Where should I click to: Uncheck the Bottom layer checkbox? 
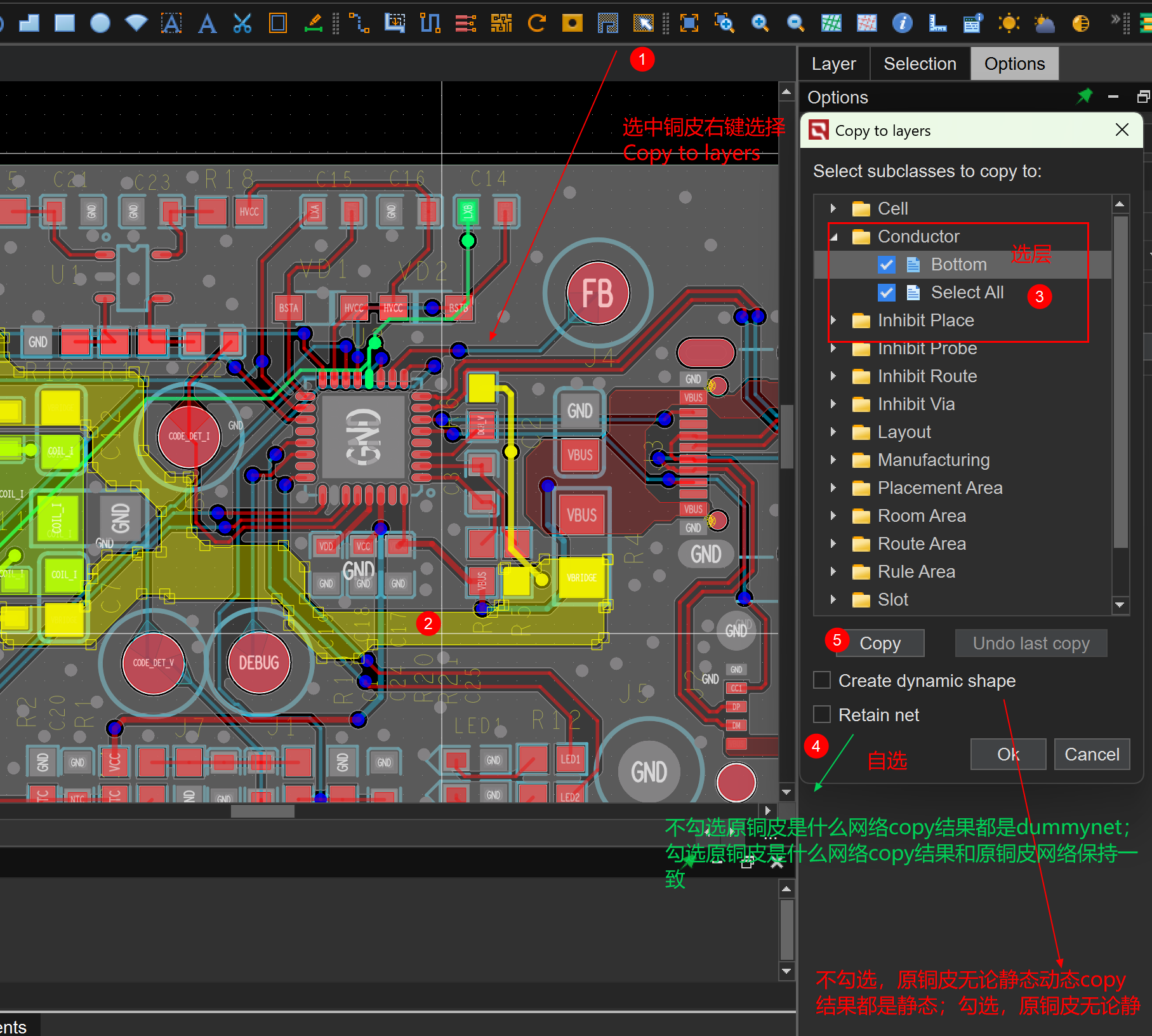click(x=887, y=265)
